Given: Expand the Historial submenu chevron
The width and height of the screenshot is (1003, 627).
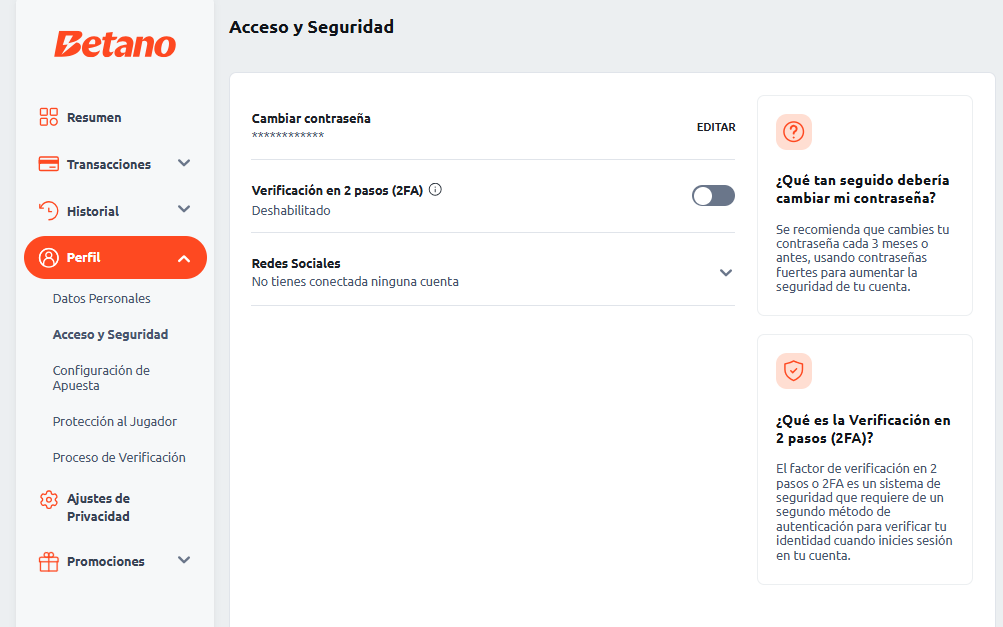Looking at the screenshot, I should (x=184, y=209).
